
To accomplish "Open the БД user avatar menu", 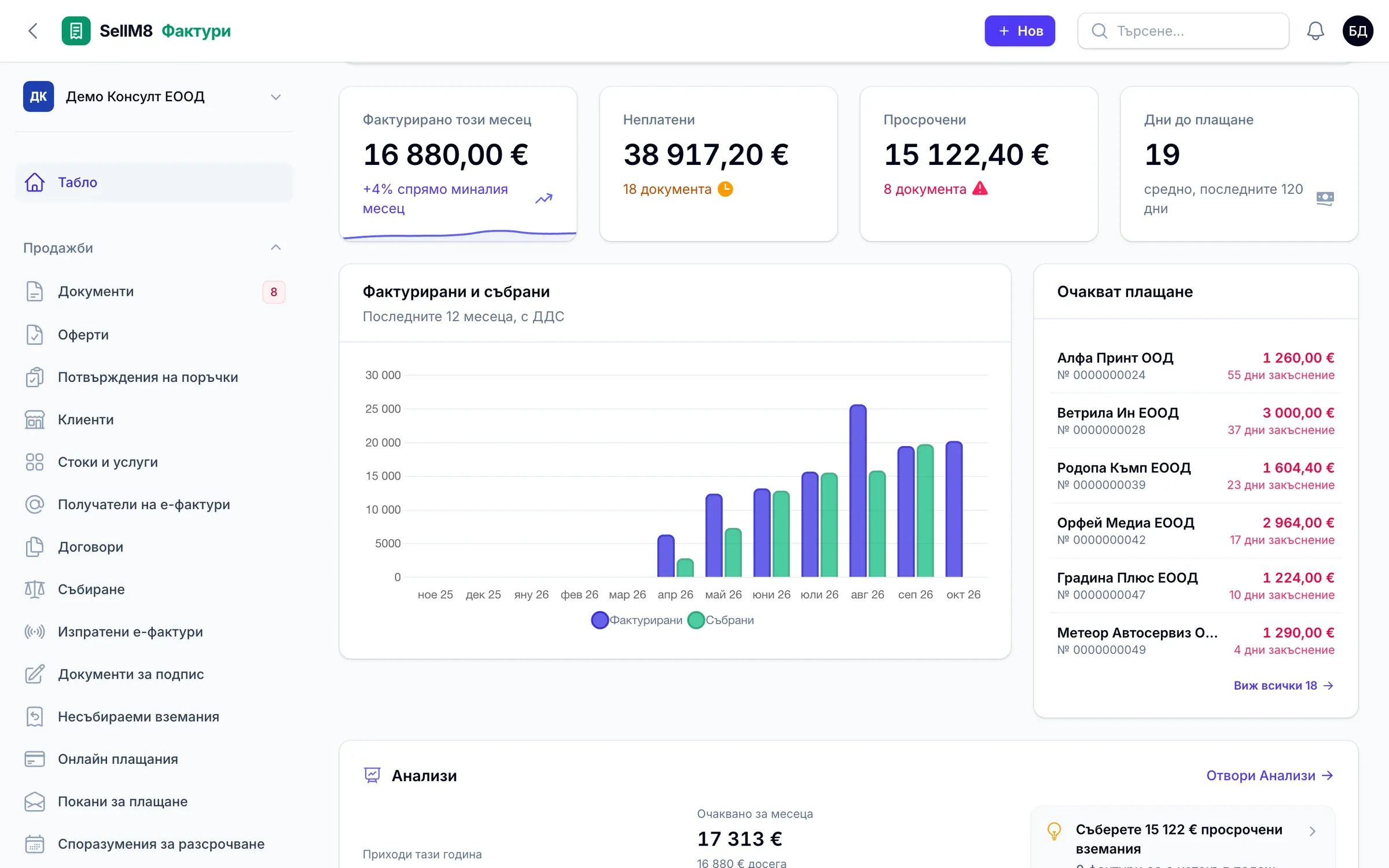I will click(1358, 31).
